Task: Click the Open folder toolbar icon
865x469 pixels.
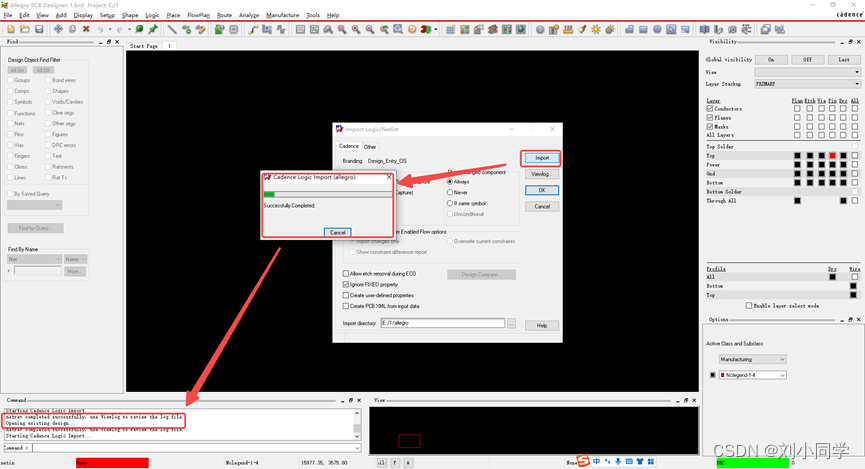Action: pos(25,29)
